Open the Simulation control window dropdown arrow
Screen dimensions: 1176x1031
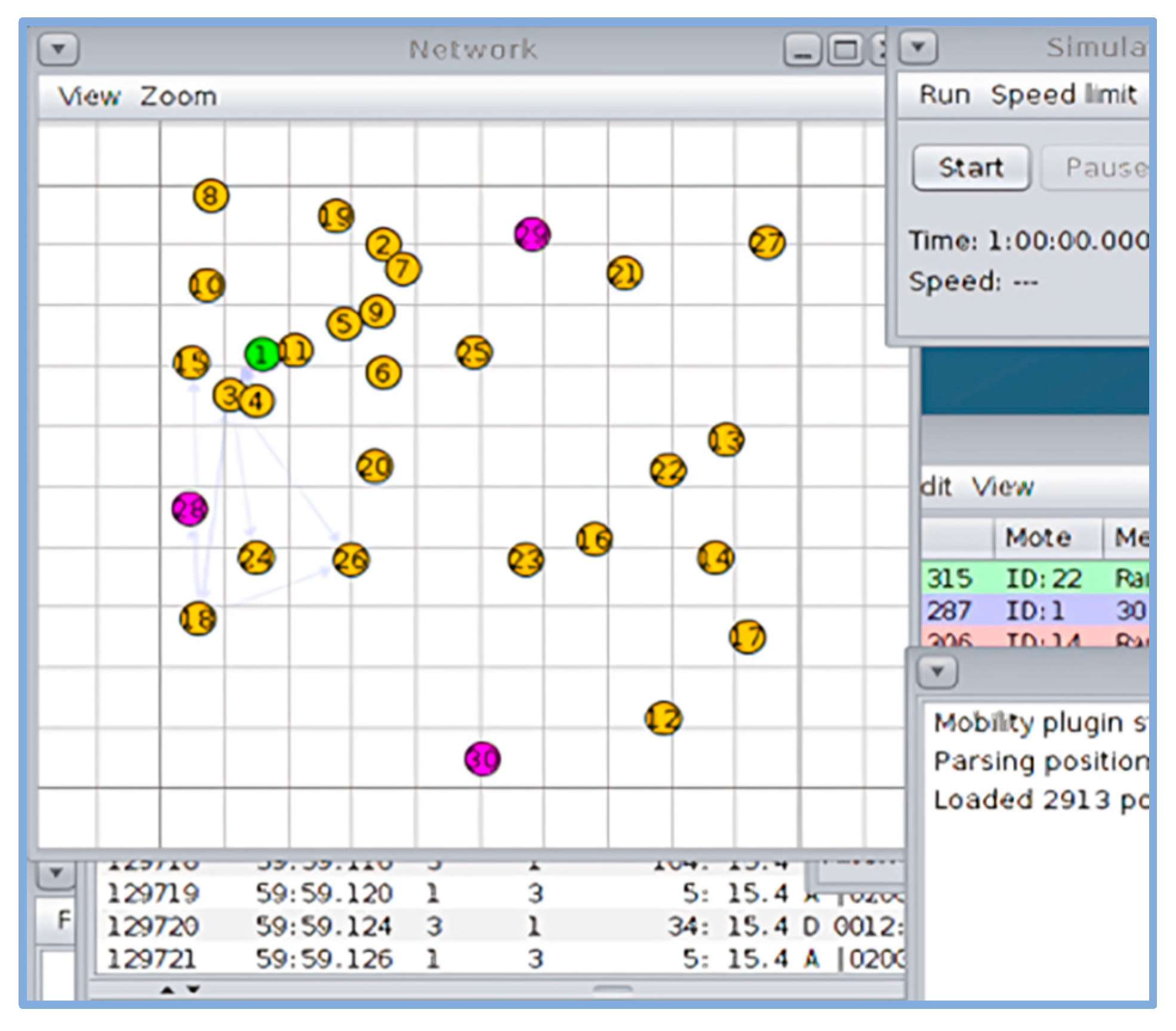(918, 48)
